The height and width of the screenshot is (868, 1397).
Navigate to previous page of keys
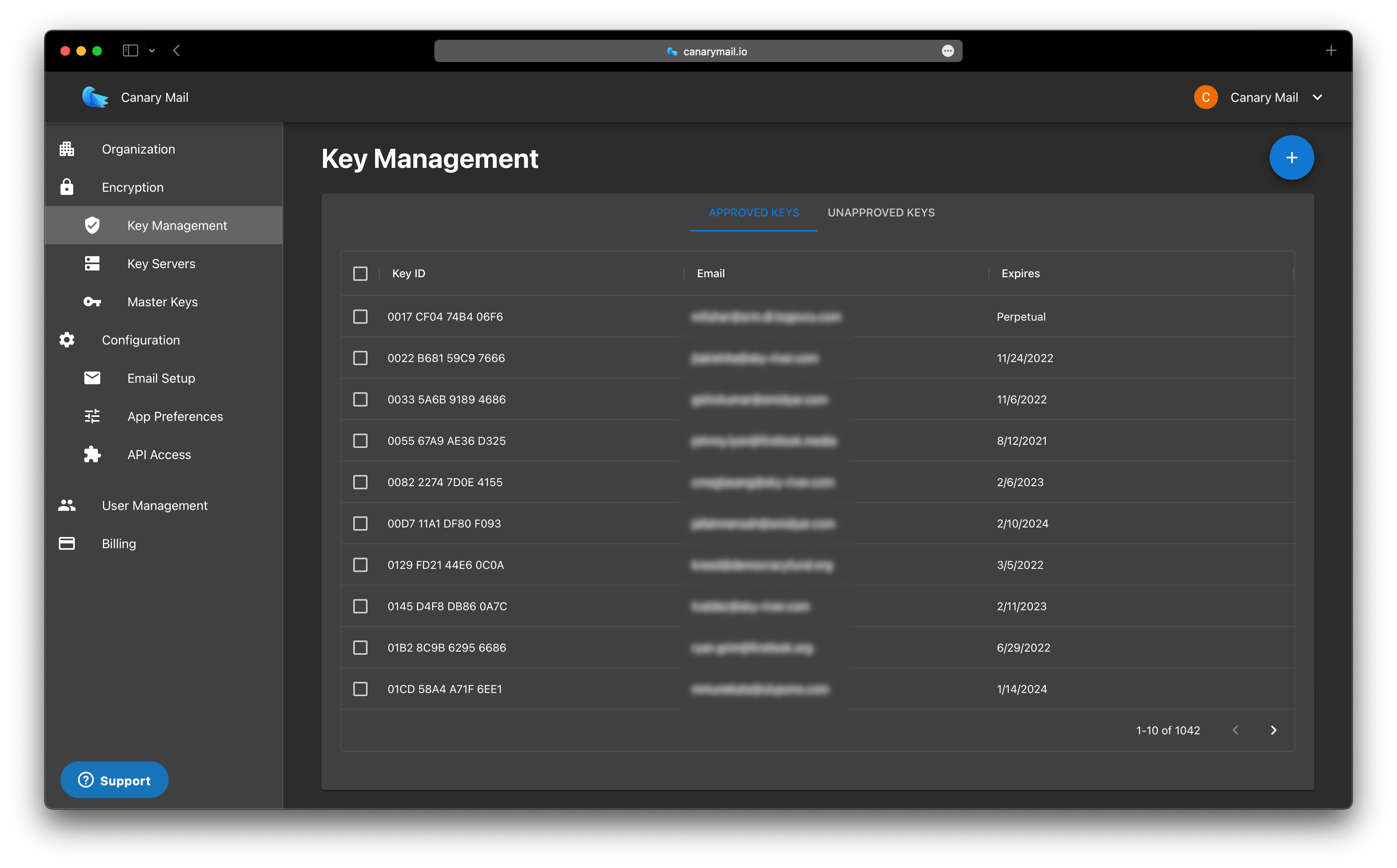pos(1235,730)
